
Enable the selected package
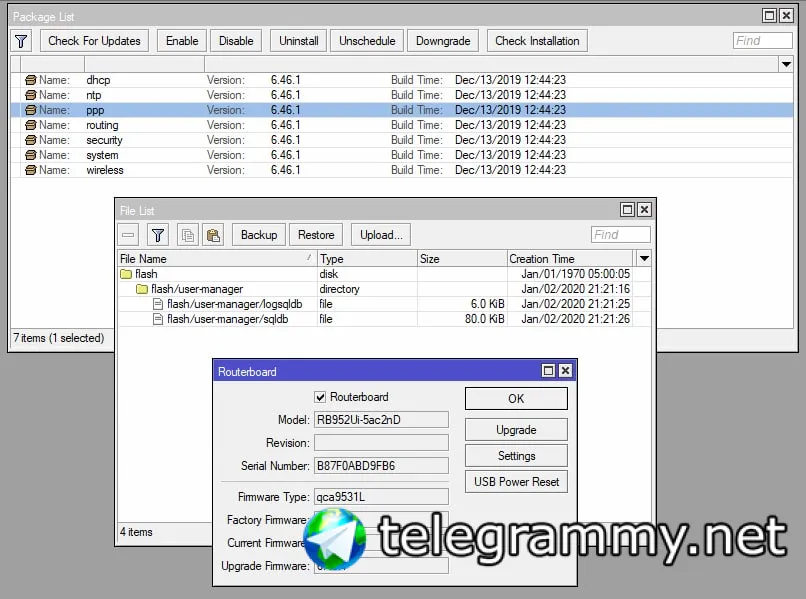pos(182,41)
